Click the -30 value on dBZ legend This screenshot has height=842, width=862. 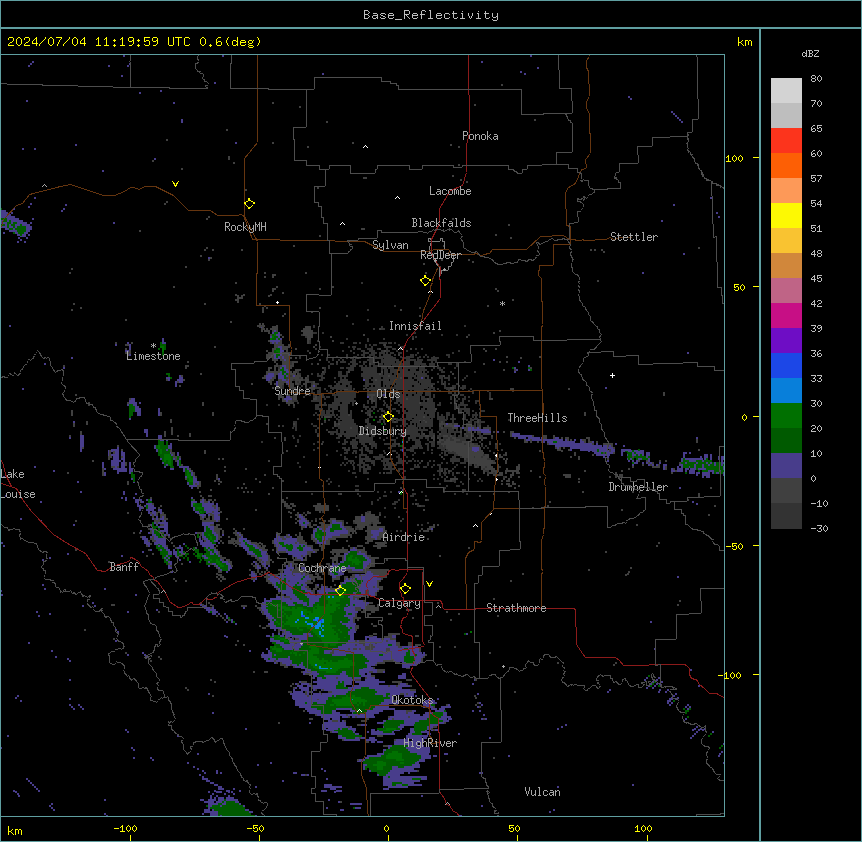[x=819, y=528]
